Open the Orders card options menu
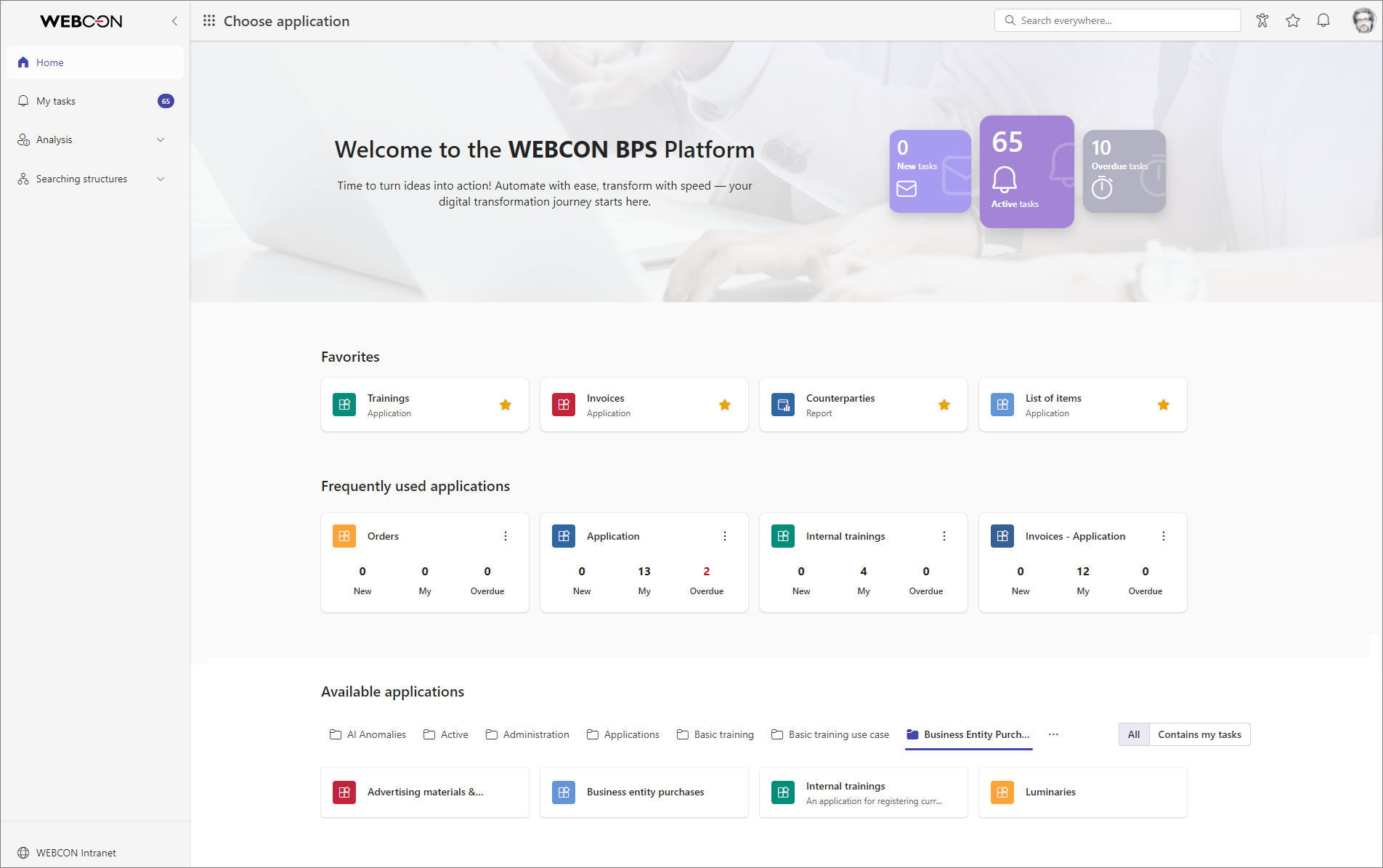This screenshot has height=868, width=1383. (x=506, y=536)
